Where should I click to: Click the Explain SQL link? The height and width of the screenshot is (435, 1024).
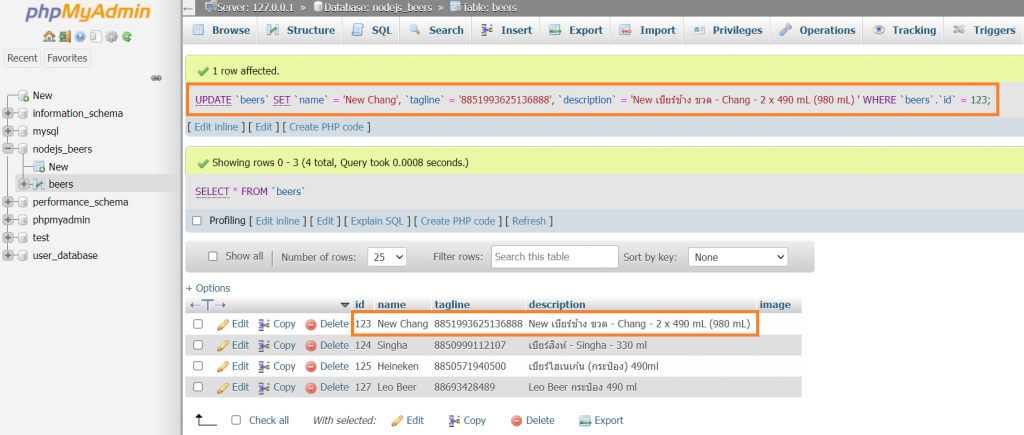[377, 221]
